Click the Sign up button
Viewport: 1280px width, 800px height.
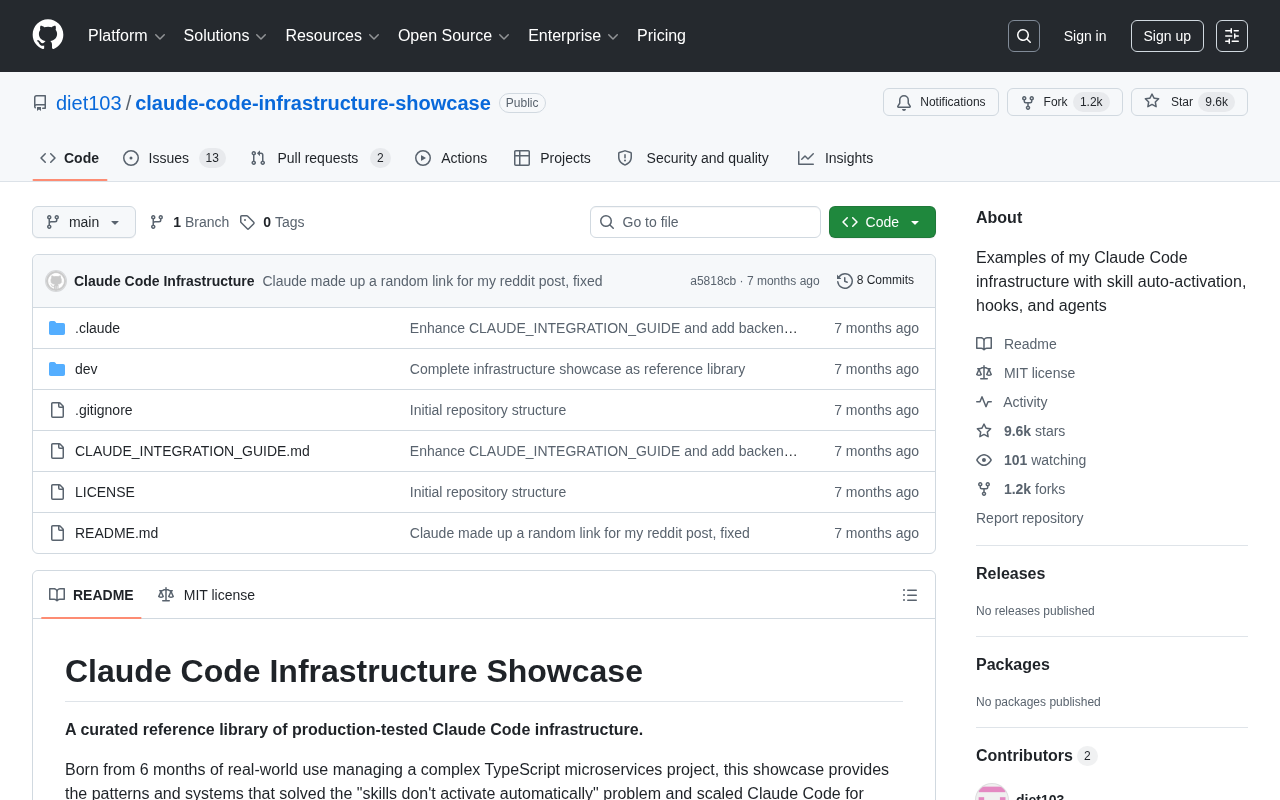(1167, 36)
